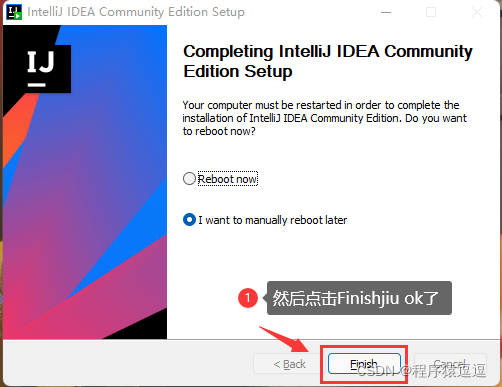Select manual reboot later radio circle
The height and width of the screenshot is (387, 502).
point(189,220)
